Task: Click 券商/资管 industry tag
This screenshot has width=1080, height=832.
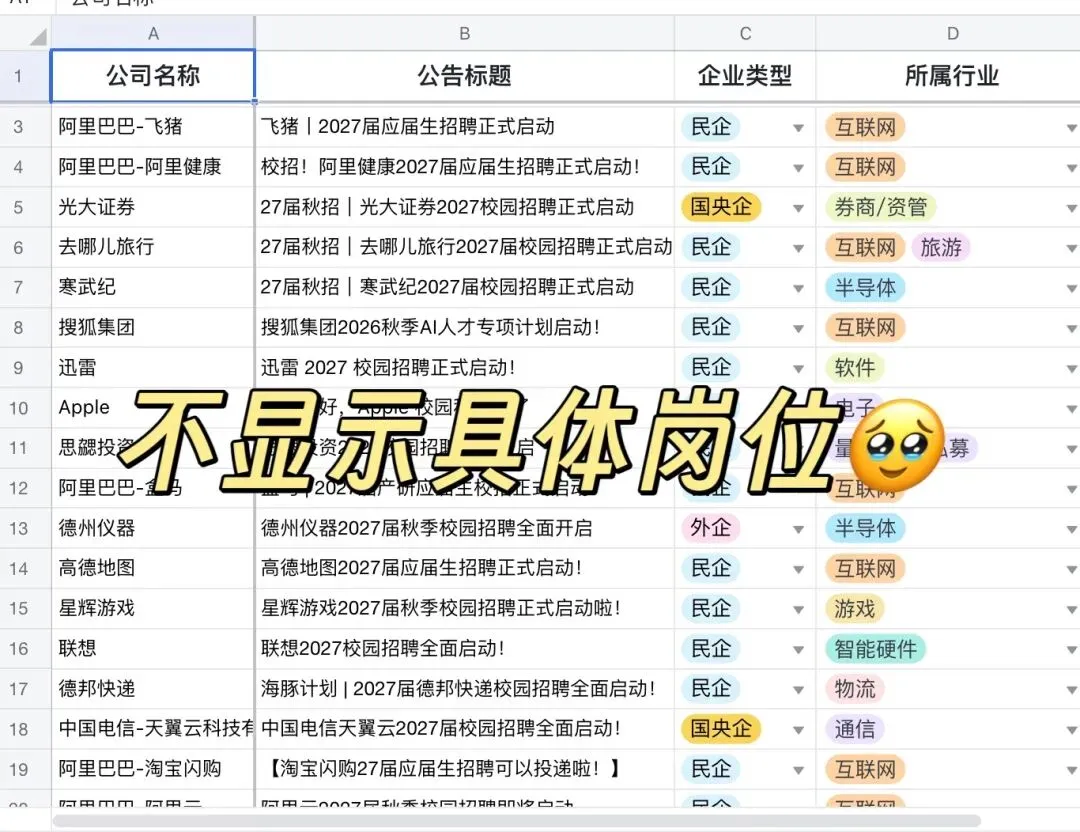Action: [880, 207]
